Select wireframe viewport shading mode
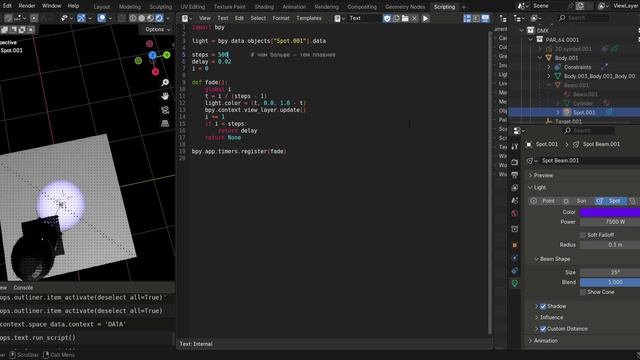This screenshot has height=360, width=640. 133,18
